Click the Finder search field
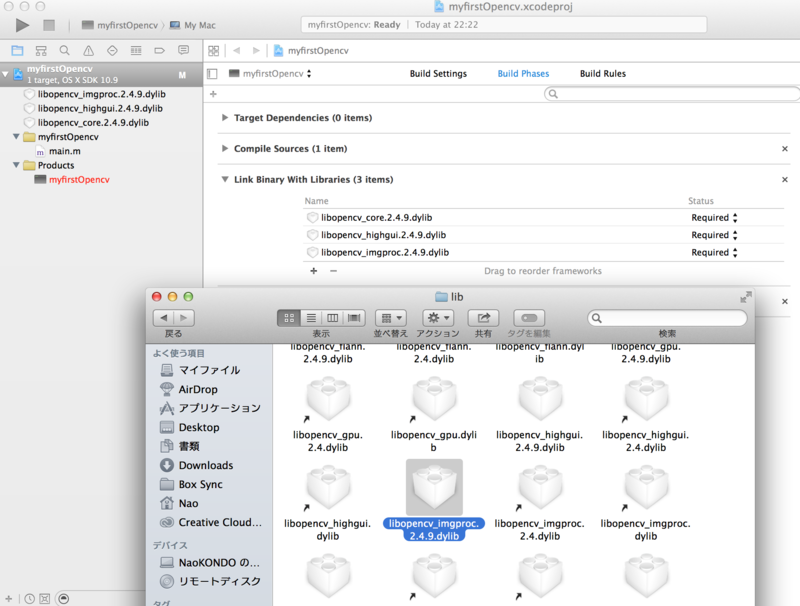 click(x=667, y=318)
